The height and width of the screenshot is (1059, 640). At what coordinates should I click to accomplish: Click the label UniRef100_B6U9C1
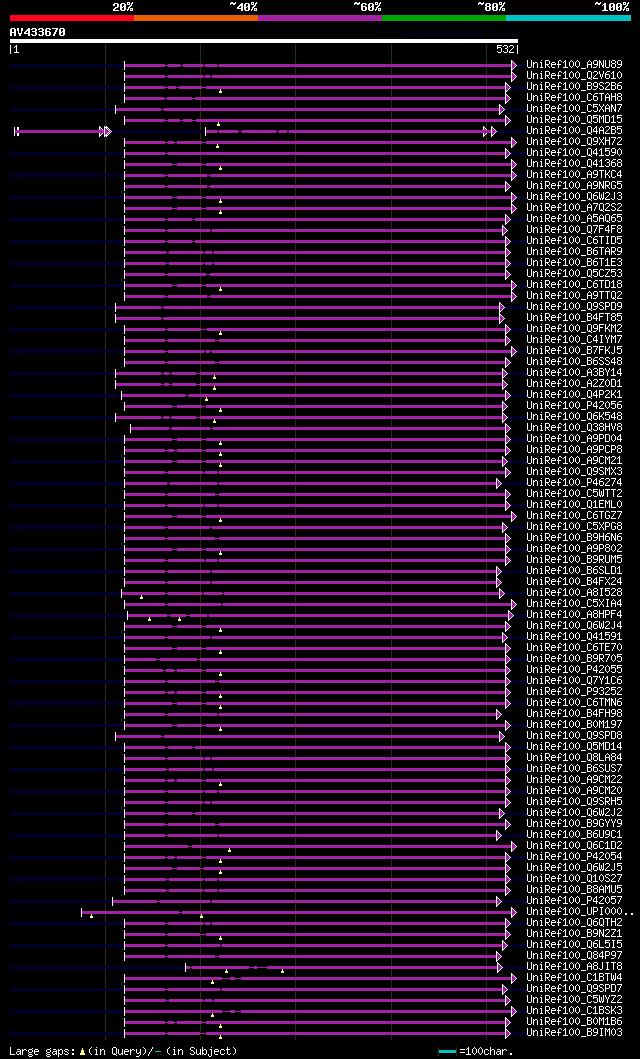(575, 835)
